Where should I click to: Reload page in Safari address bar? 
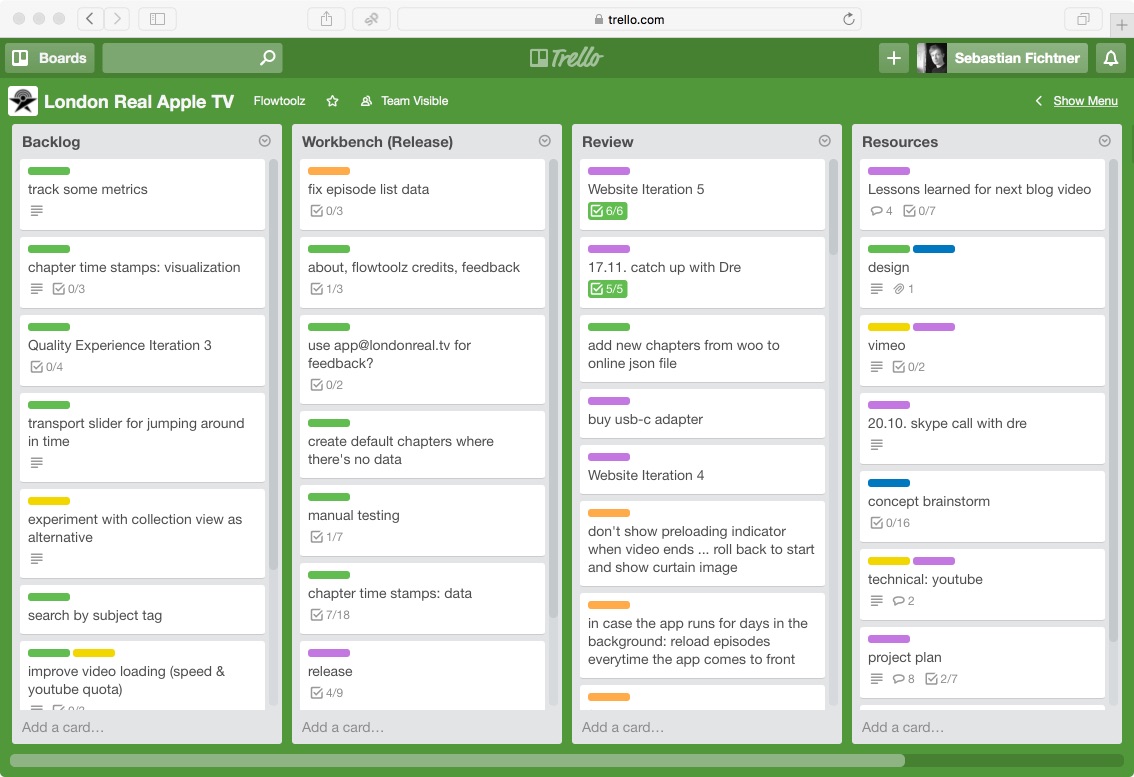tap(849, 20)
